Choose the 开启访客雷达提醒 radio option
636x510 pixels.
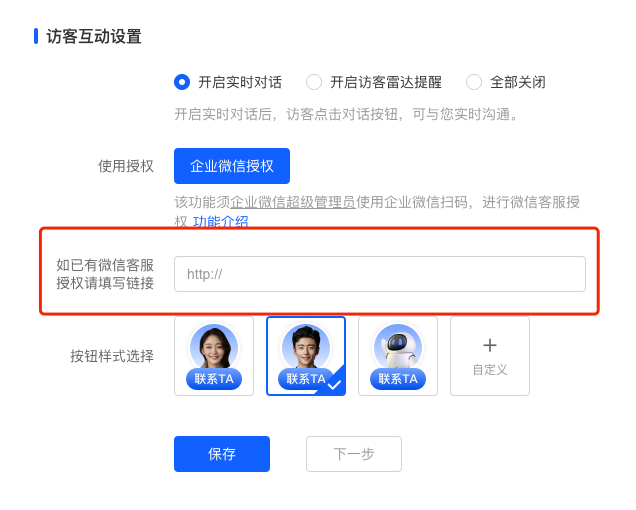point(314,82)
